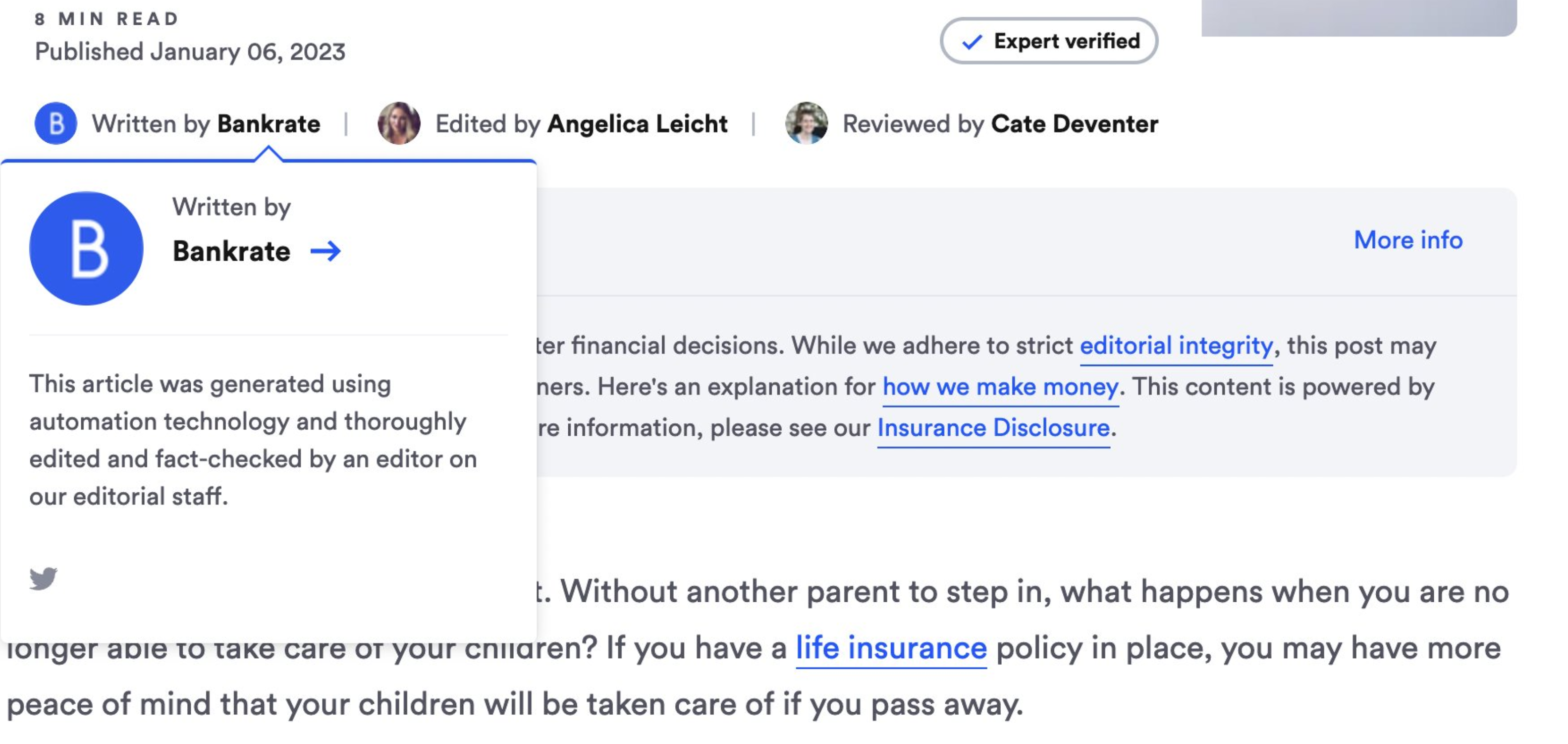This screenshot has height=744, width=1568.
Task: Click Angelica Leicht's profile photo
Action: (x=399, y=124)
